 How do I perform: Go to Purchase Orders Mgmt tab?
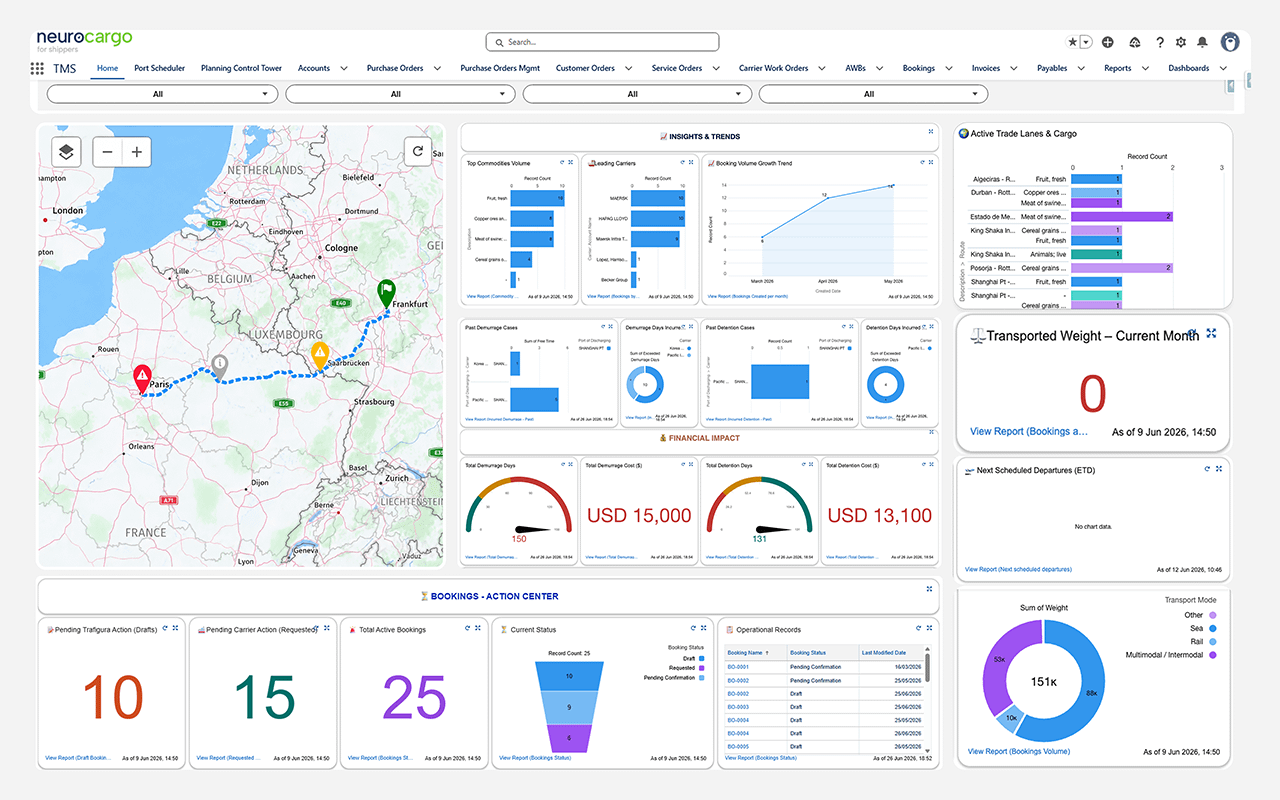pyautogui.click(x=500, y=69)
